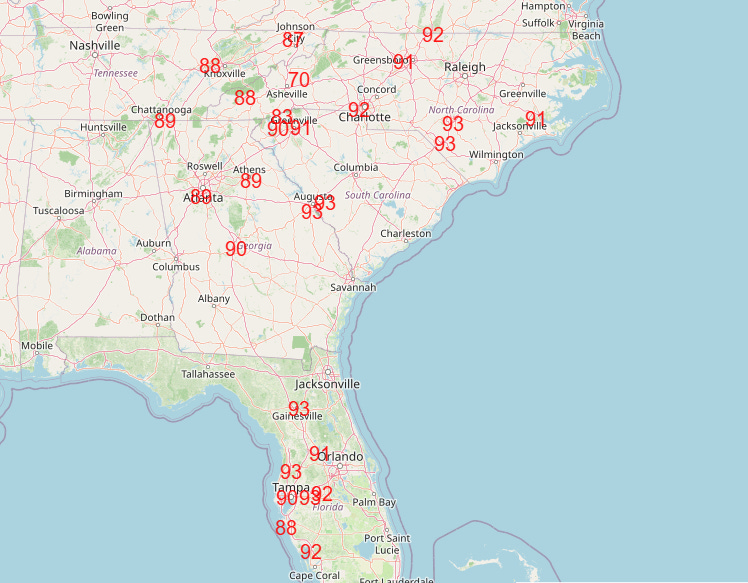
Task: Select the Huntsville city label
Action: pyautogui.click(x=103, y=127)
